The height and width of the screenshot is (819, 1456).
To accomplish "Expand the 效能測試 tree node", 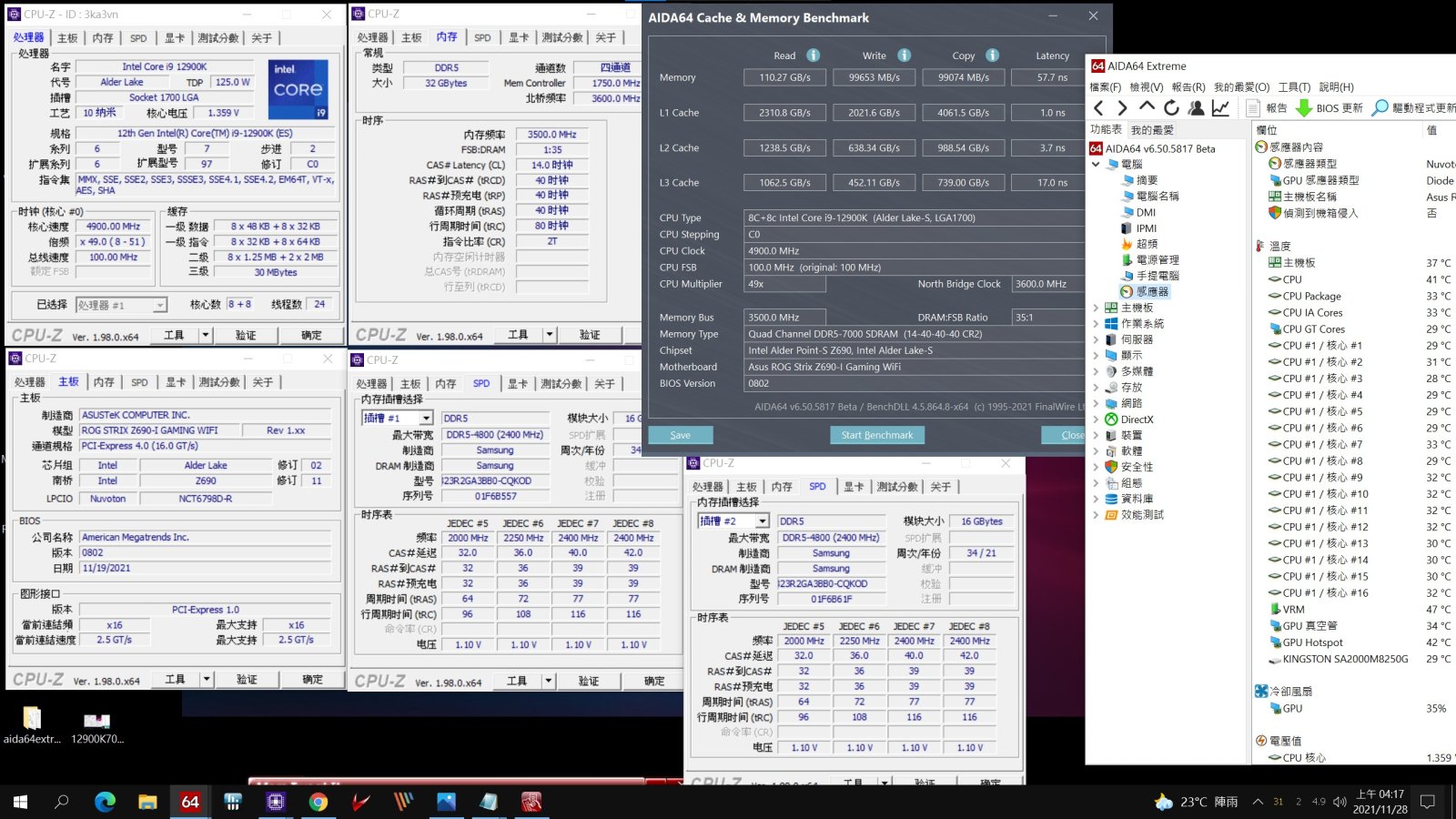I will click(x=1096, y=515).
